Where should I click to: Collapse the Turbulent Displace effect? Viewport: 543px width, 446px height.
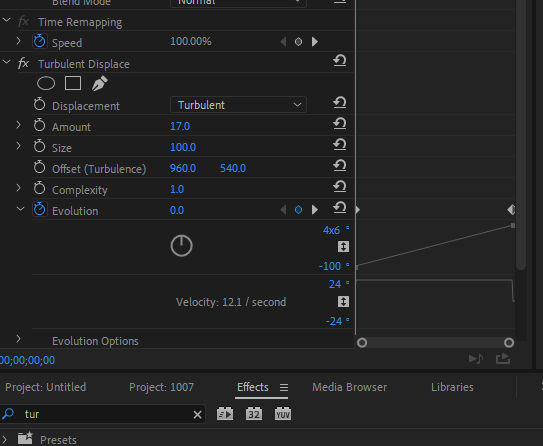tap(6, 62)
